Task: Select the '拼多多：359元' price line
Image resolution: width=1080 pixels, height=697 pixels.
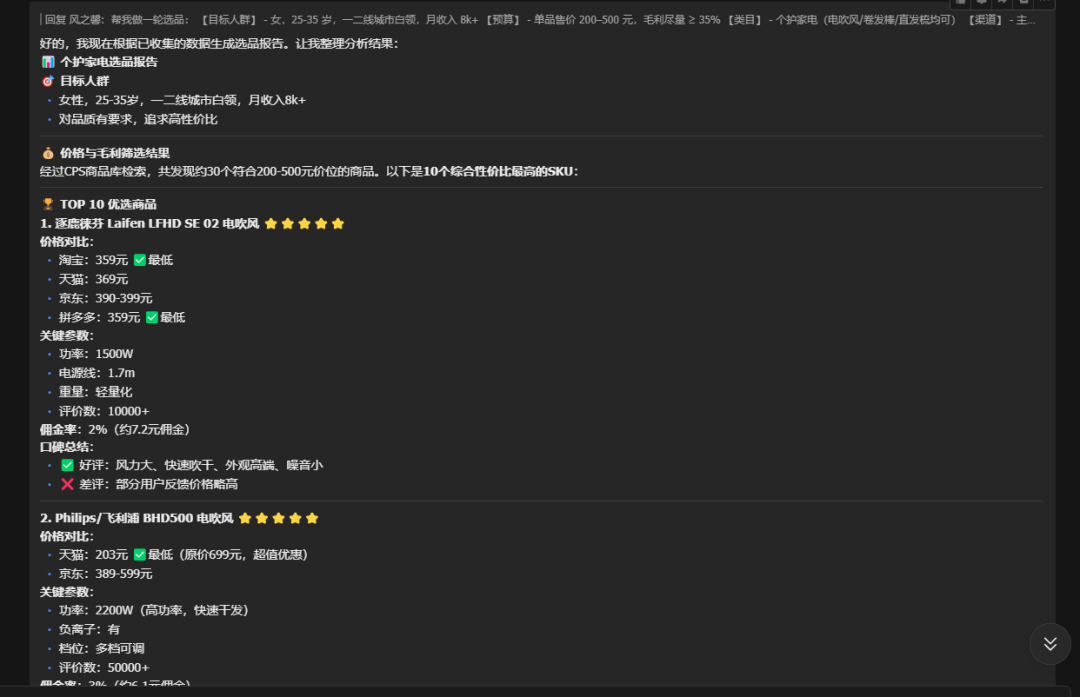Action: [x=122, y=318]
